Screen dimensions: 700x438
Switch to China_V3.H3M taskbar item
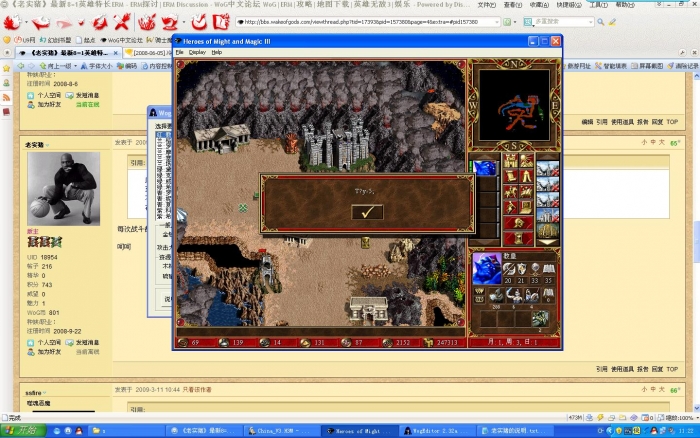pos(281,431)
